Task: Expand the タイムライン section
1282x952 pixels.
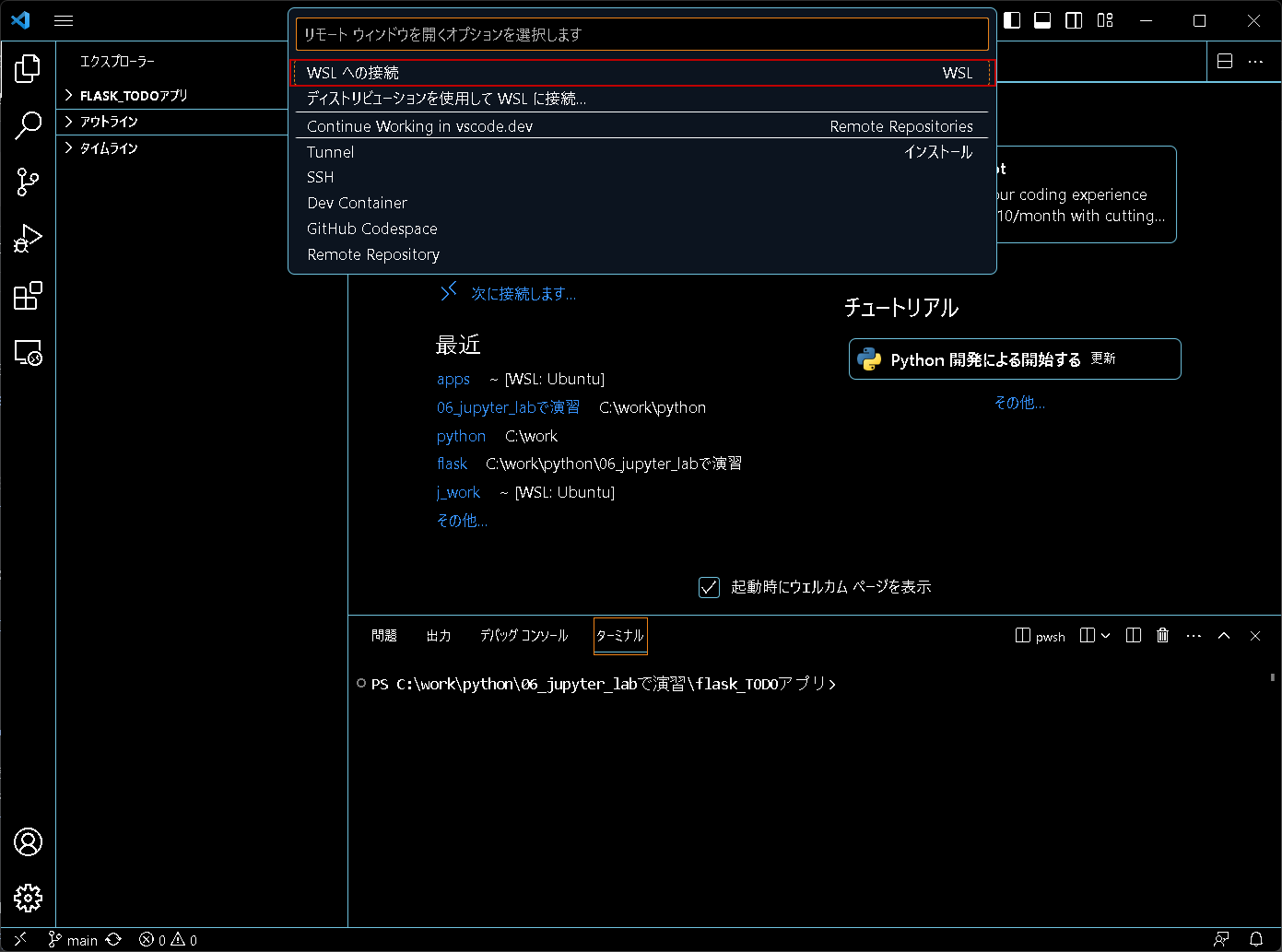Action: pos(175,148)
